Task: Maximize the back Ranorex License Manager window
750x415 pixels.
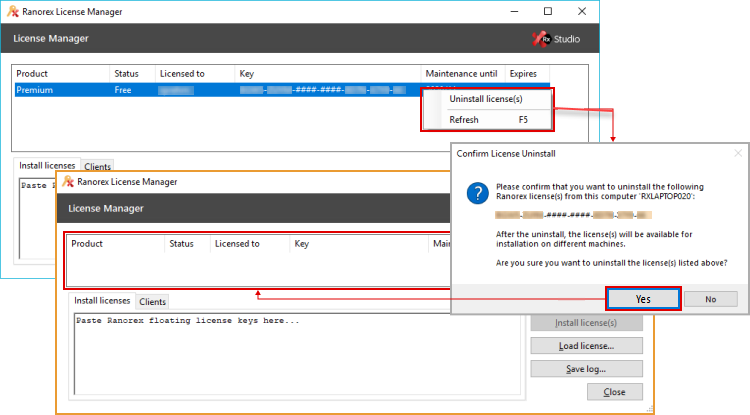Action: point(548,11)
